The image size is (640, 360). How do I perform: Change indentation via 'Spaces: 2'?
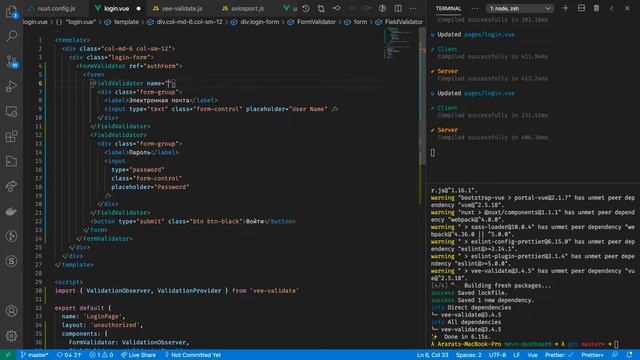pos(469,355)
